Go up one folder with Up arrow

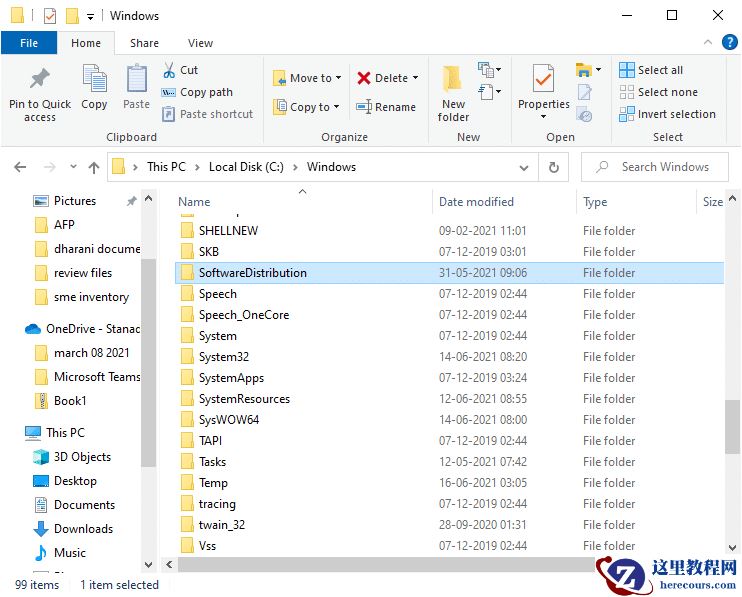[94, 167]
